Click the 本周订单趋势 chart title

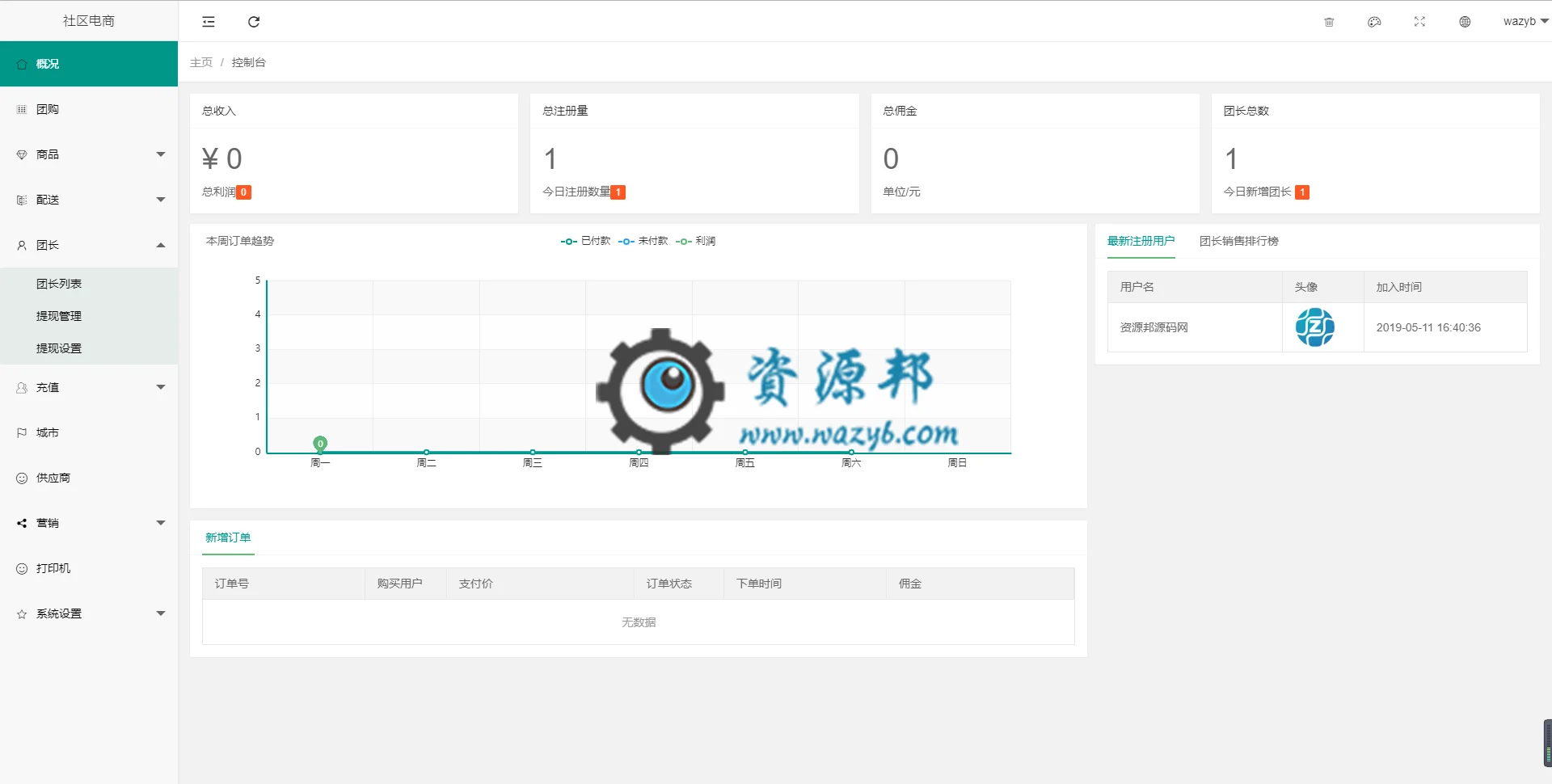tap(240, 241)
